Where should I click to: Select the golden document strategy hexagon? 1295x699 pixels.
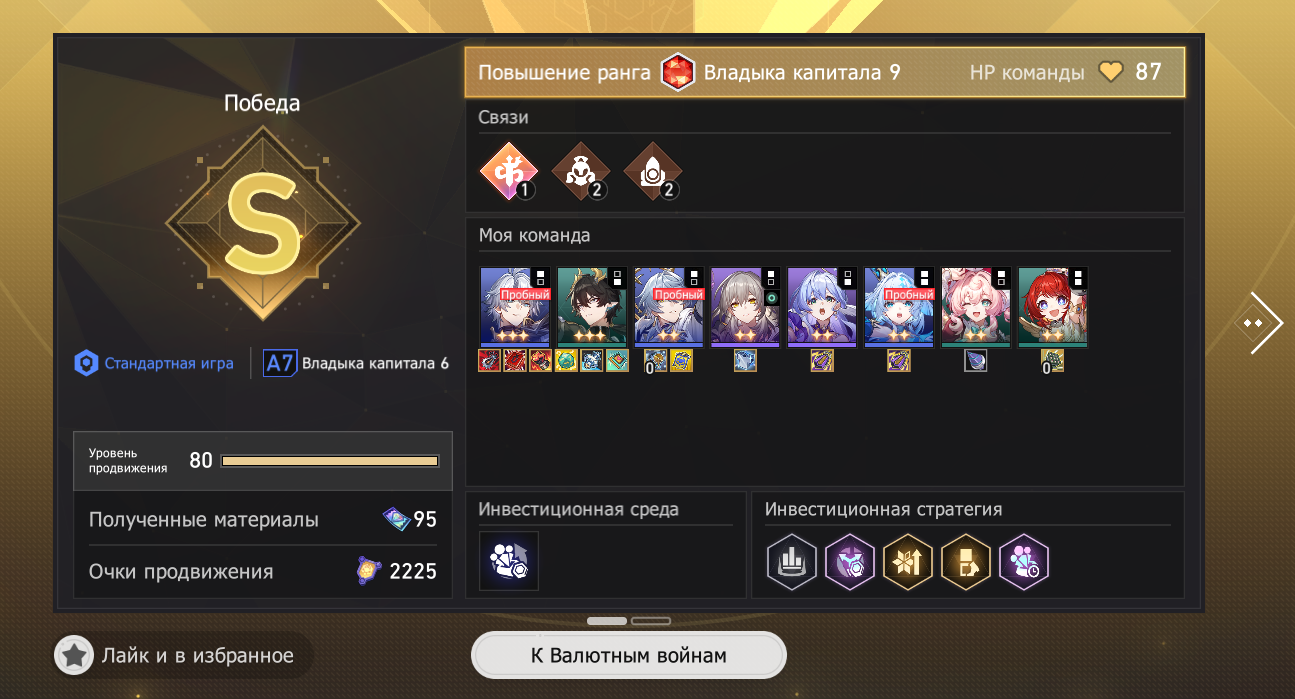tap(966, 561)
